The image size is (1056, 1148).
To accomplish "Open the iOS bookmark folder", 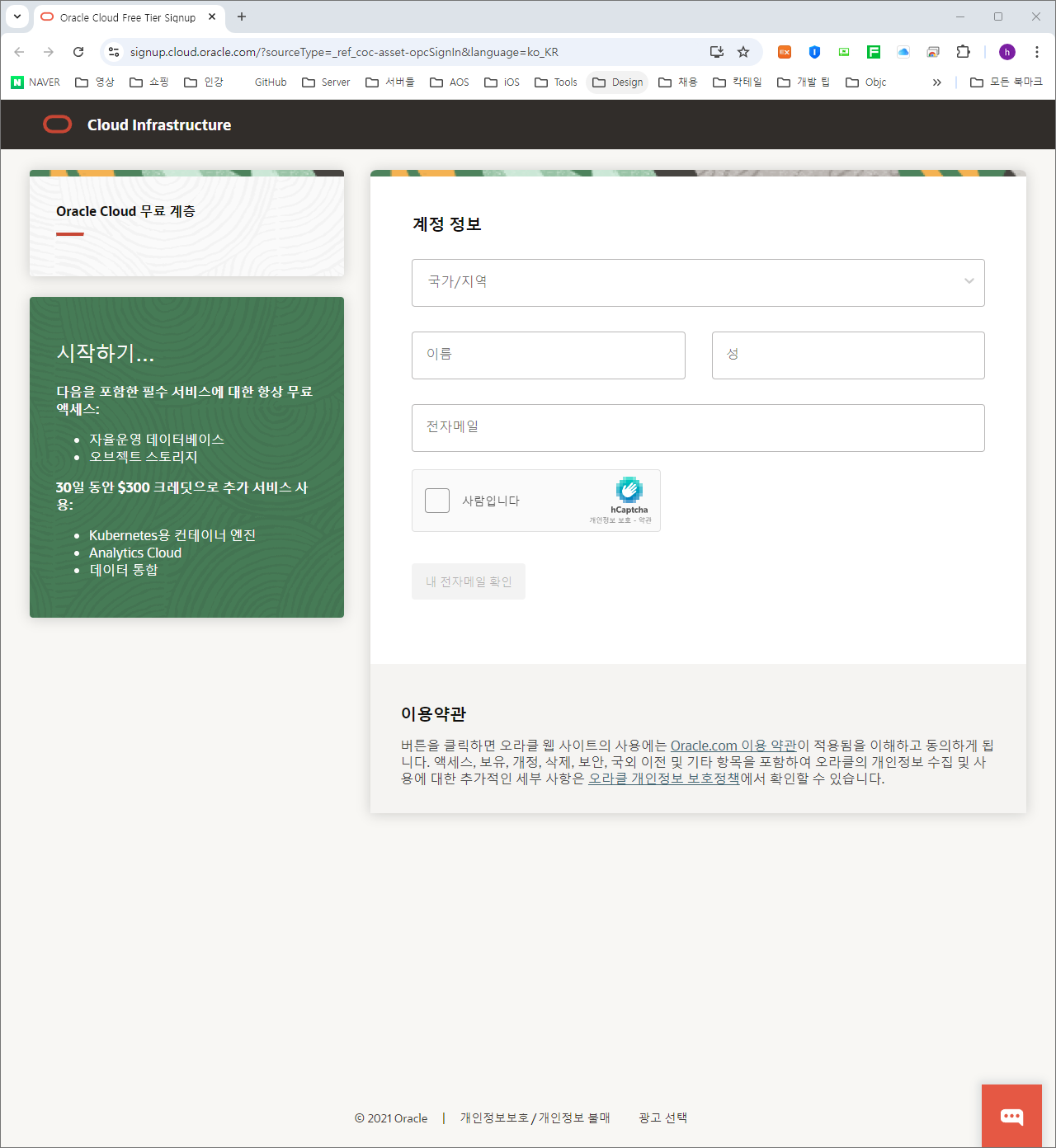I will click(502, 82).
